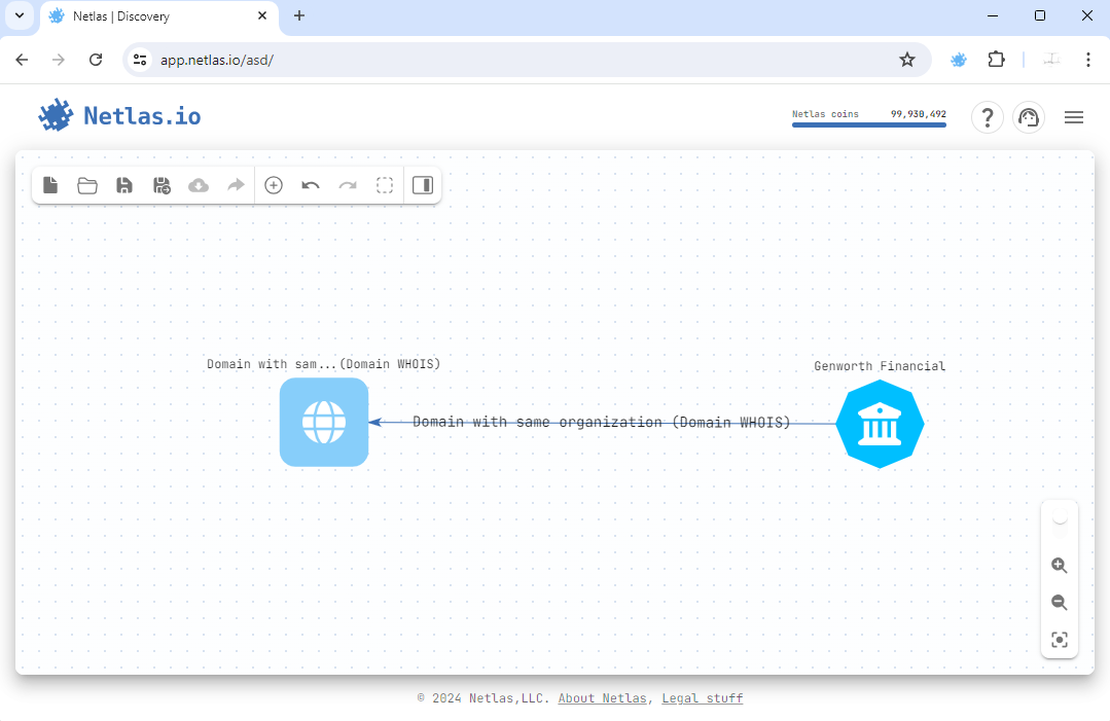The image size is (1110, 721).
Task: Add a new node with the plus icon
Action: coord(273,185)
